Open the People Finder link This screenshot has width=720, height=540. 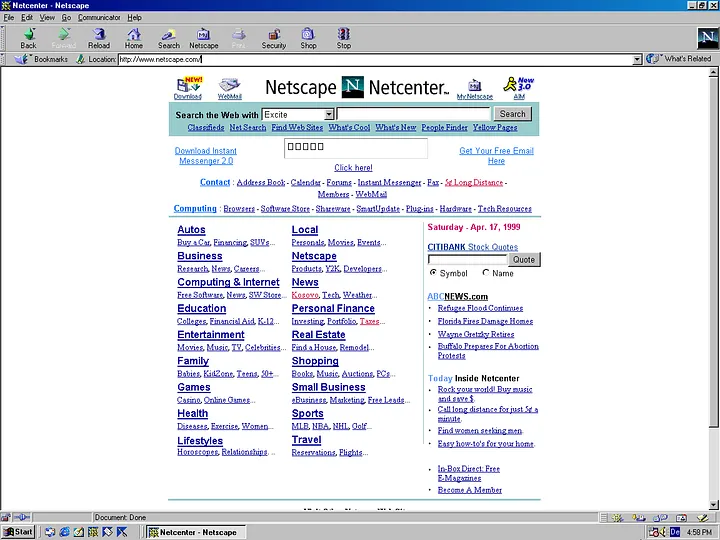click(444, 128)
